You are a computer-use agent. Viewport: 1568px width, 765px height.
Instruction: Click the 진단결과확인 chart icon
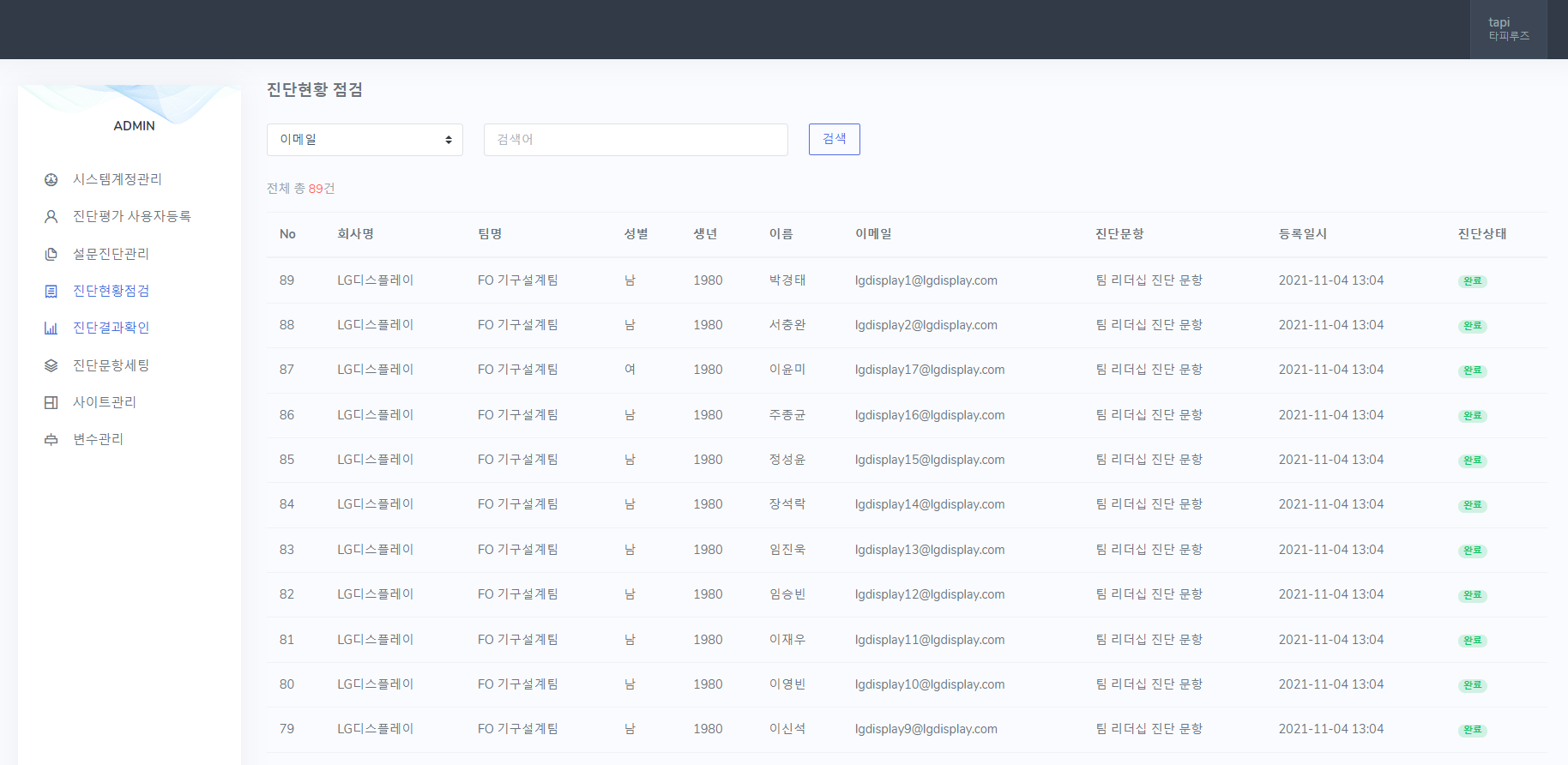click(51, 328)
